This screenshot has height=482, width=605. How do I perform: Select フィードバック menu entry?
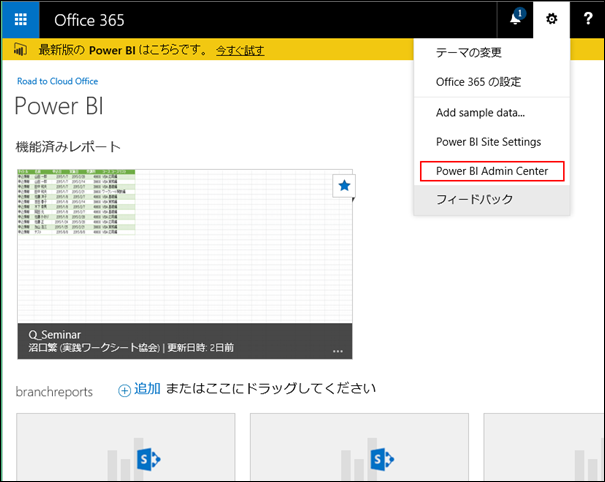(492, 200)
